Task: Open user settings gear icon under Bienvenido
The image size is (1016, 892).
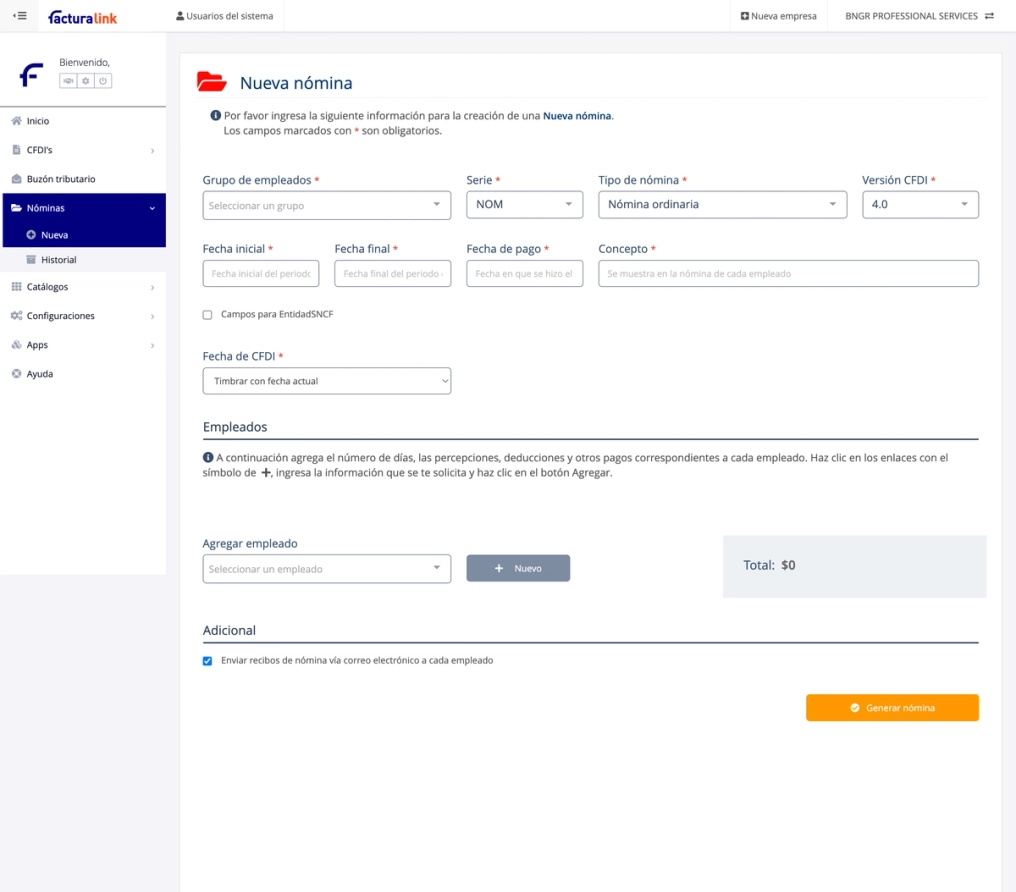Action: (x=86, y=81)
